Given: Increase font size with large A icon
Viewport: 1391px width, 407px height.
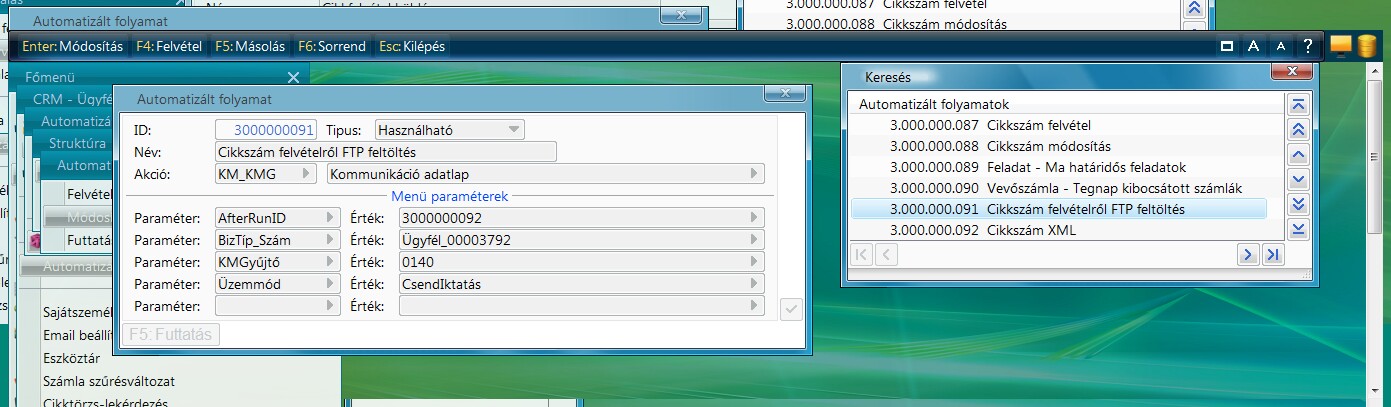Looking at the screenshot, I should point(1252,46).
